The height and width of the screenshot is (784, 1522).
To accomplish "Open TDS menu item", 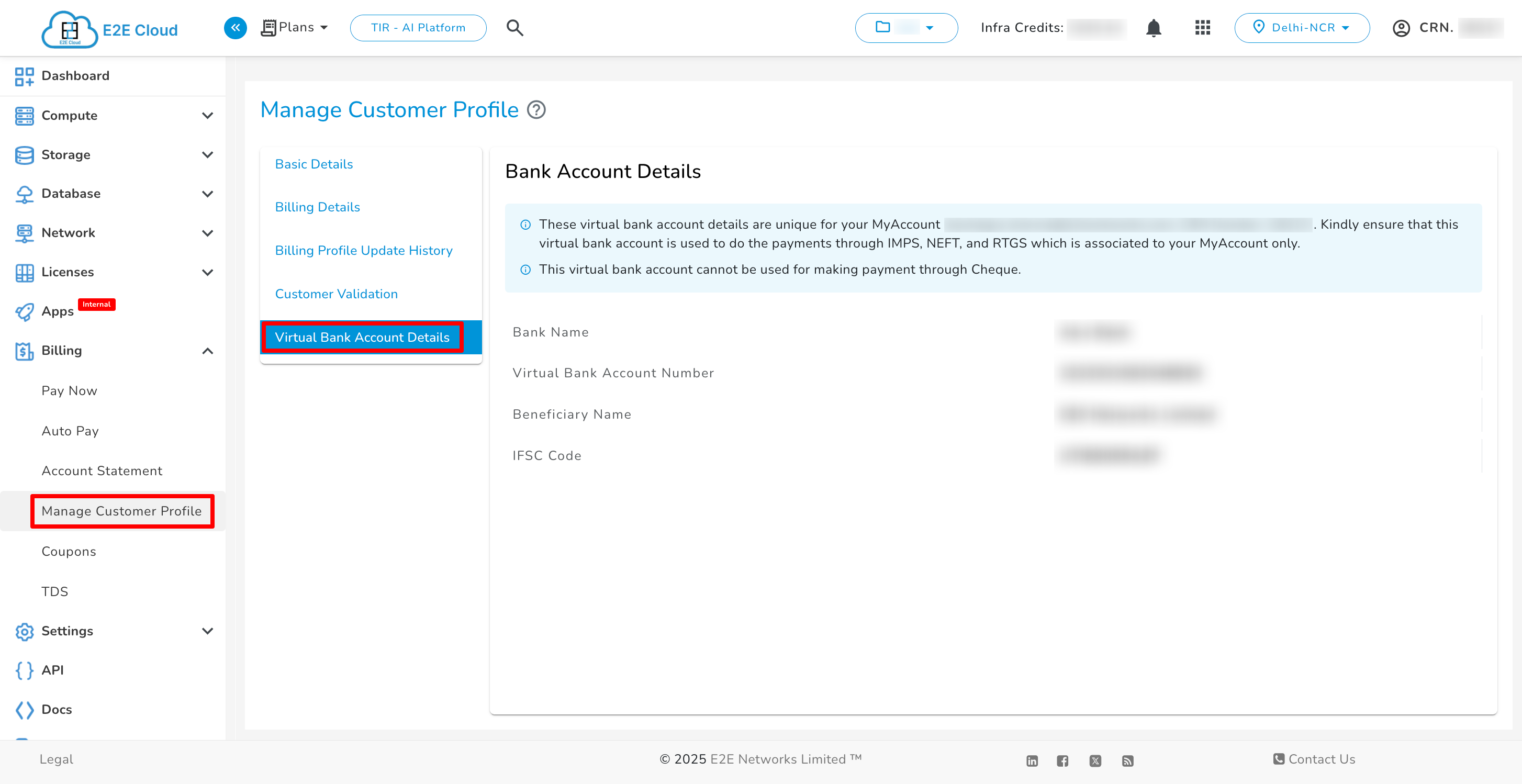I will 54,591.
